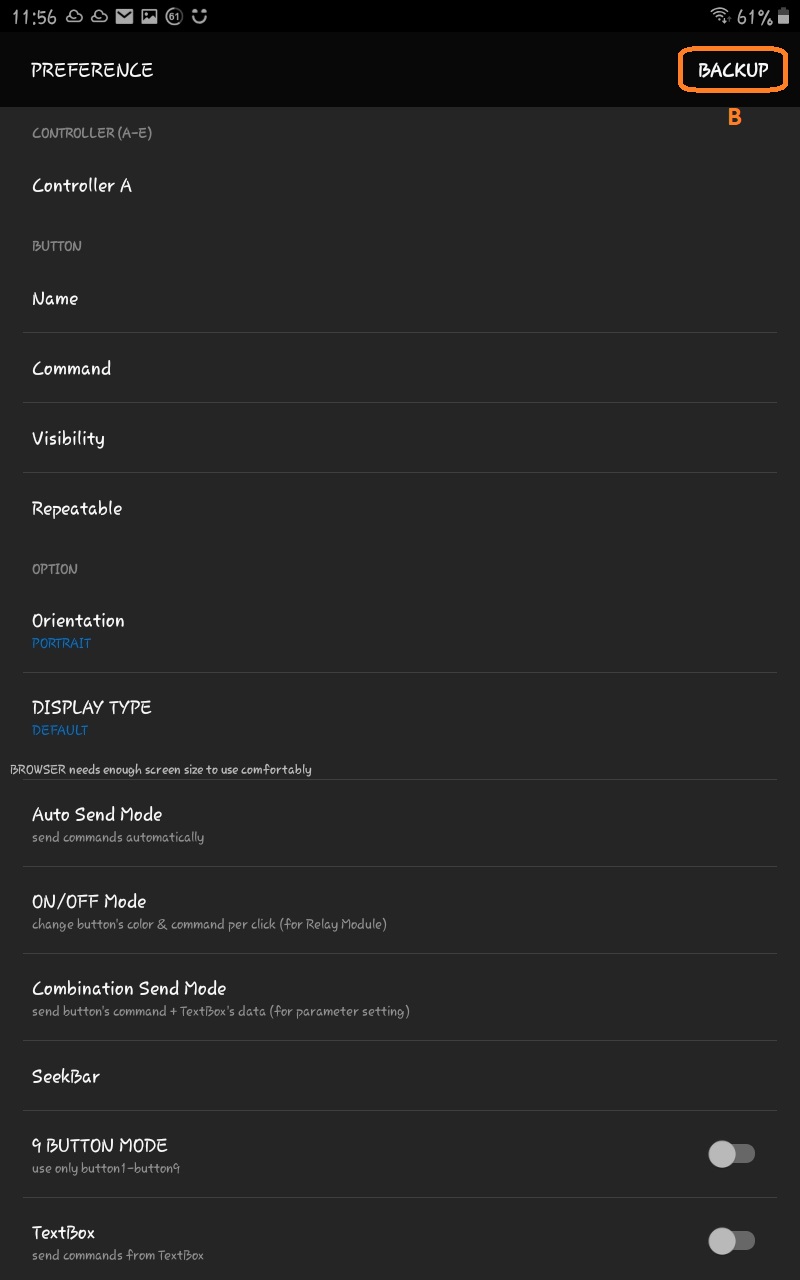800x1280 pixels.
Task: Tap the smiley face status bar icon
Action: [x=200, y=16]
